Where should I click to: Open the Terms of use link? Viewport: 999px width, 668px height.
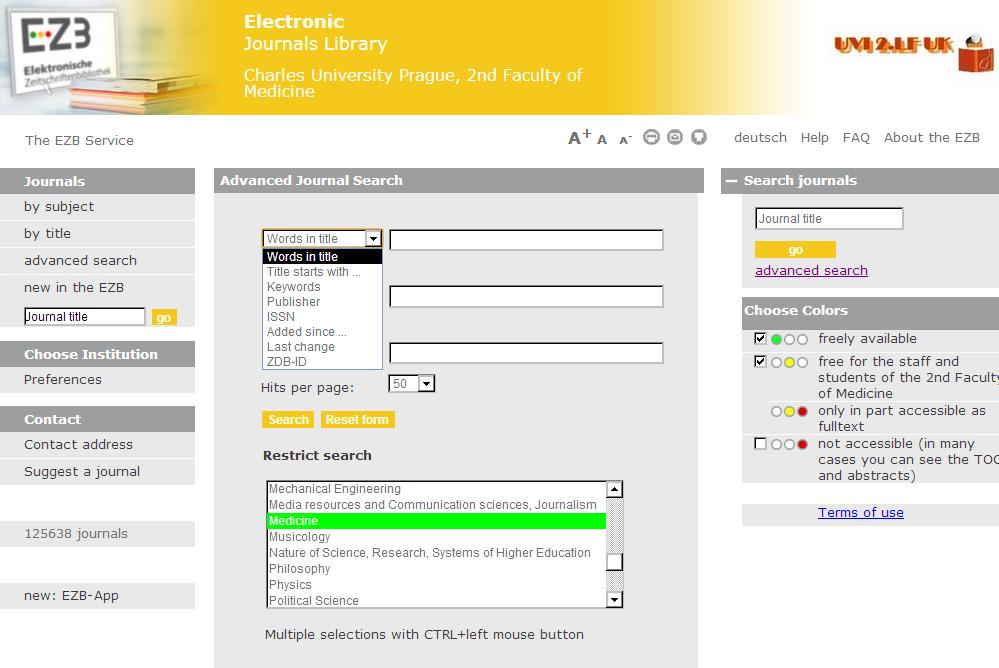click(x=861, y=512)
